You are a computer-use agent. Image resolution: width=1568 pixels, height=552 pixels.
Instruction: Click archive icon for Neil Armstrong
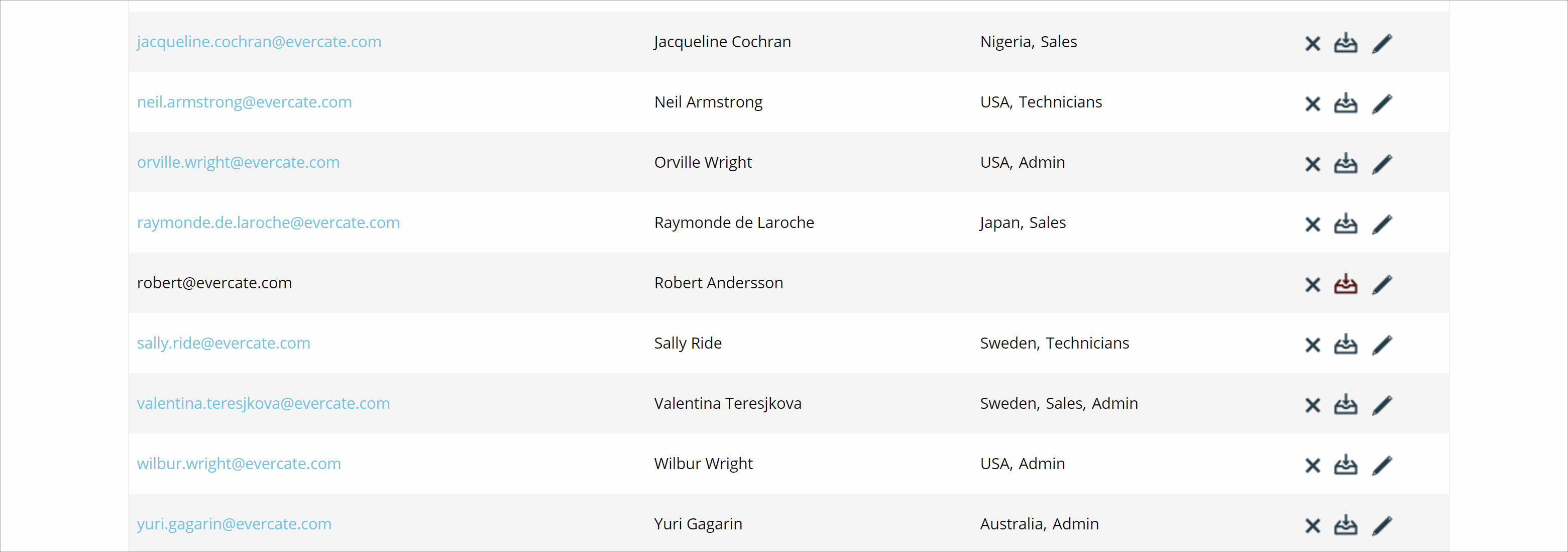coord(1345,103)
